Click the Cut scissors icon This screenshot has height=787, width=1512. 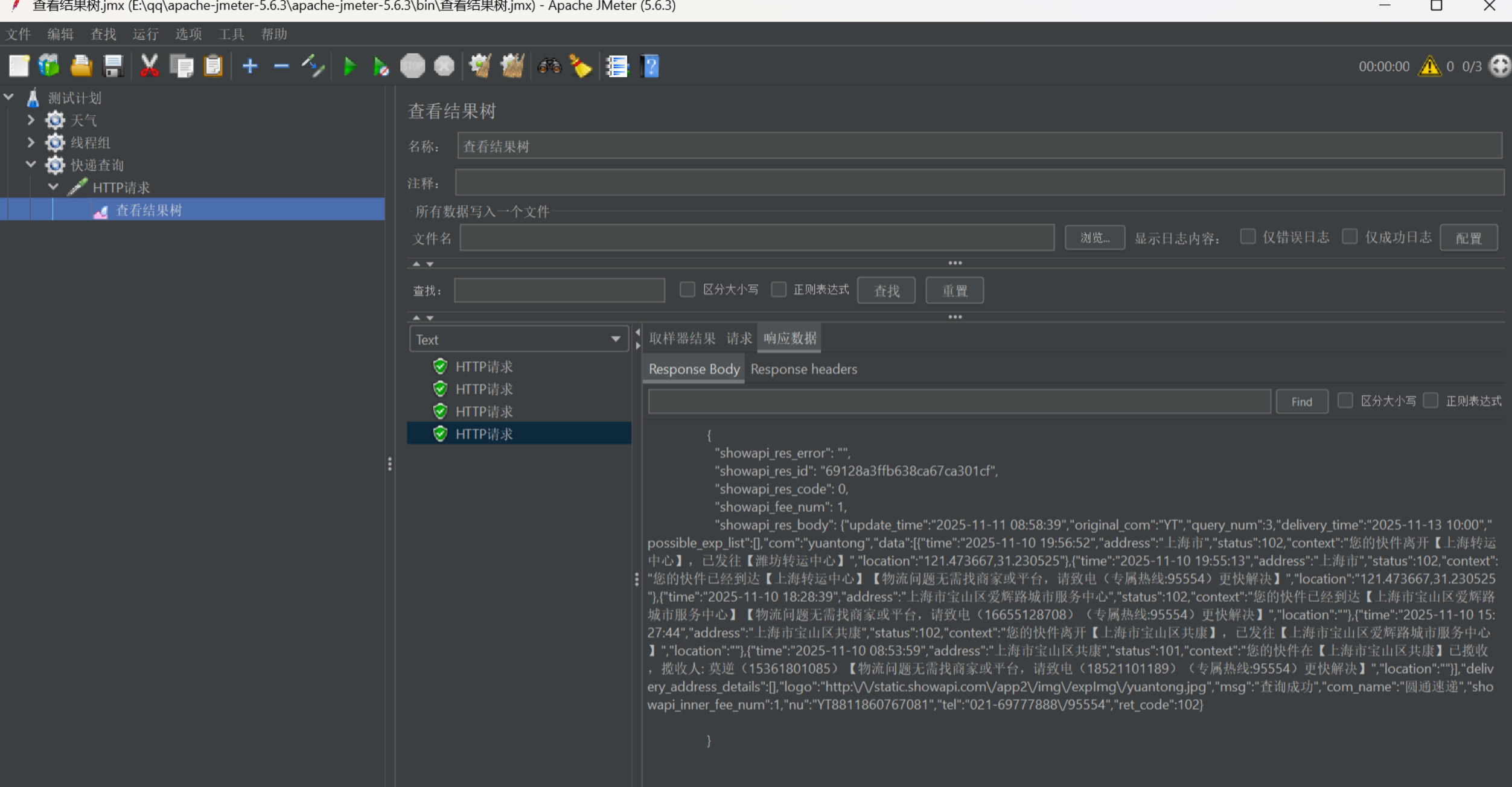pyautogui.click(x=149, y=66)
